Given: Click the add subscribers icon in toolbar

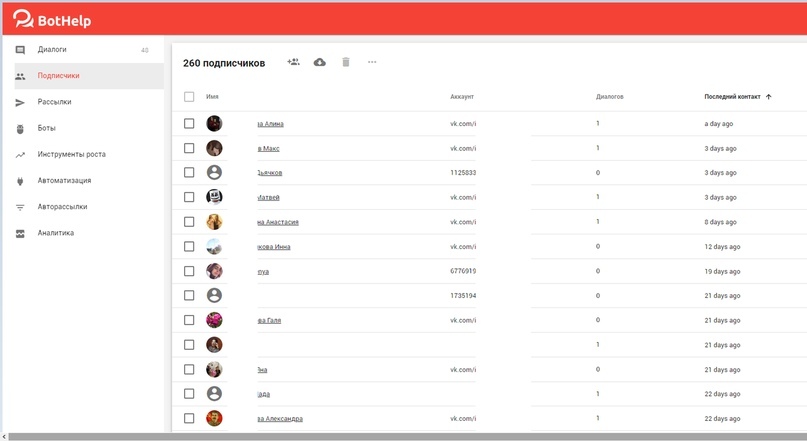Looking at the screenshot, I should point(293,62).
